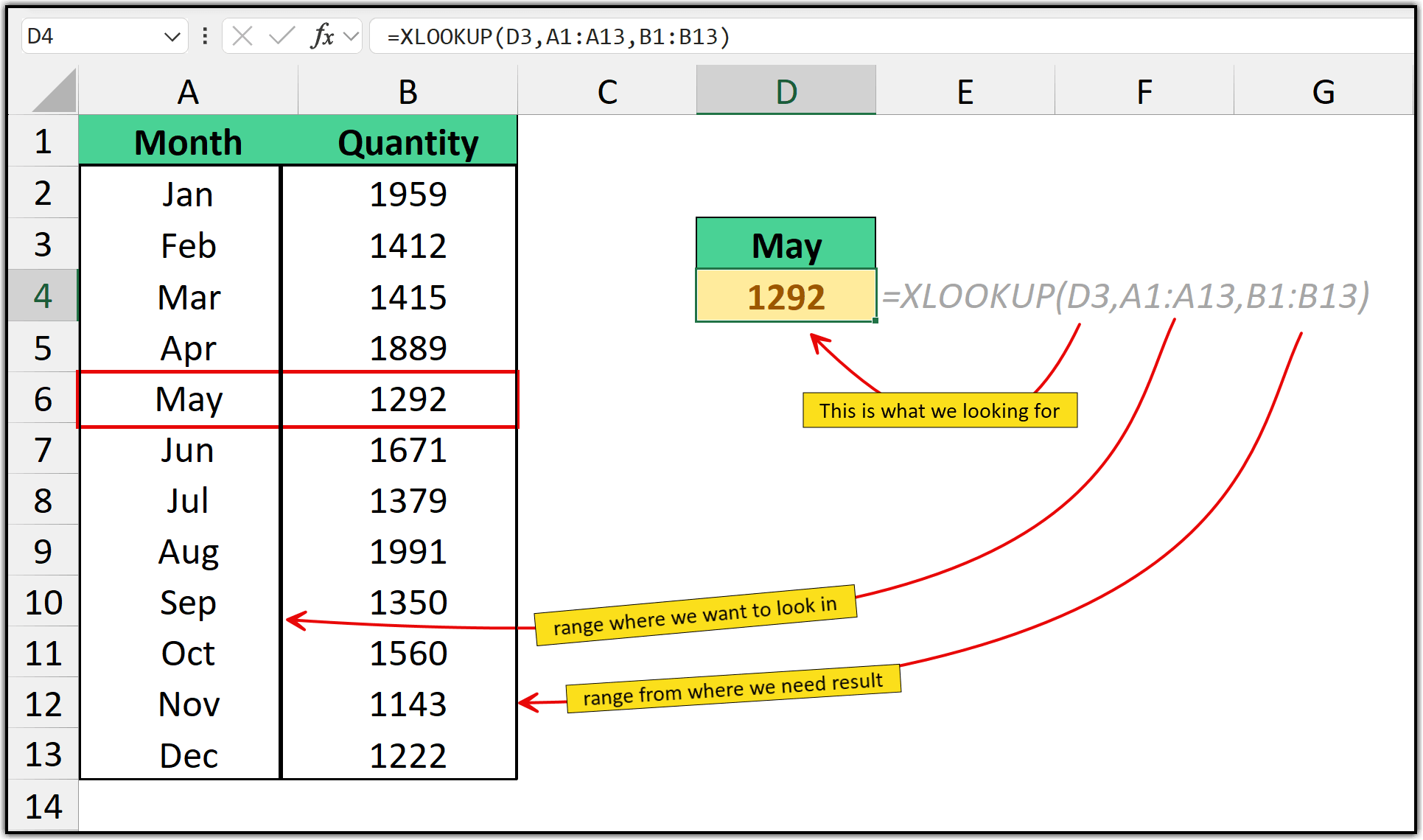Click the Cancel (X) formula bar icon
The width and height of the screenshot is (1423, 840).
pos(242,36)
